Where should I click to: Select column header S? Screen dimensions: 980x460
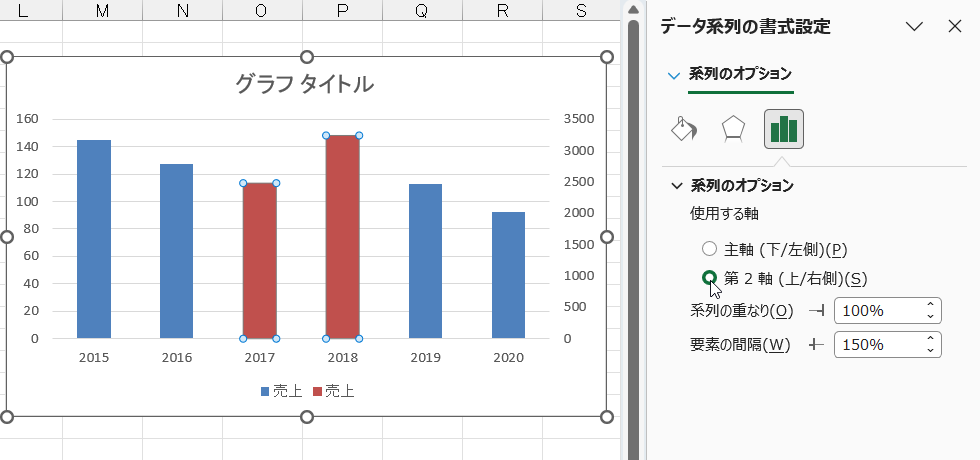(x=581, y=10)
